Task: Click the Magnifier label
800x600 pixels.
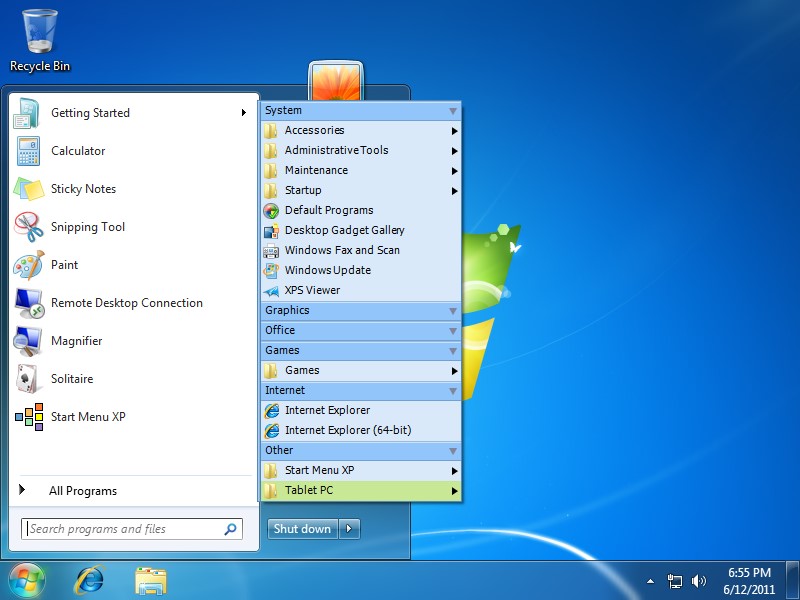Action: [77, 341]
